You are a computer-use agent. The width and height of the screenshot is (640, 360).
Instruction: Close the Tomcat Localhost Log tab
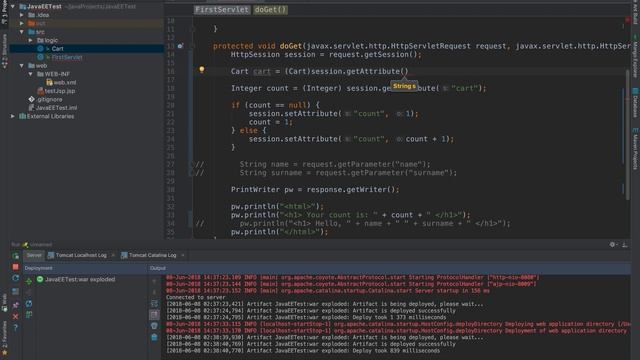point(113,256)
